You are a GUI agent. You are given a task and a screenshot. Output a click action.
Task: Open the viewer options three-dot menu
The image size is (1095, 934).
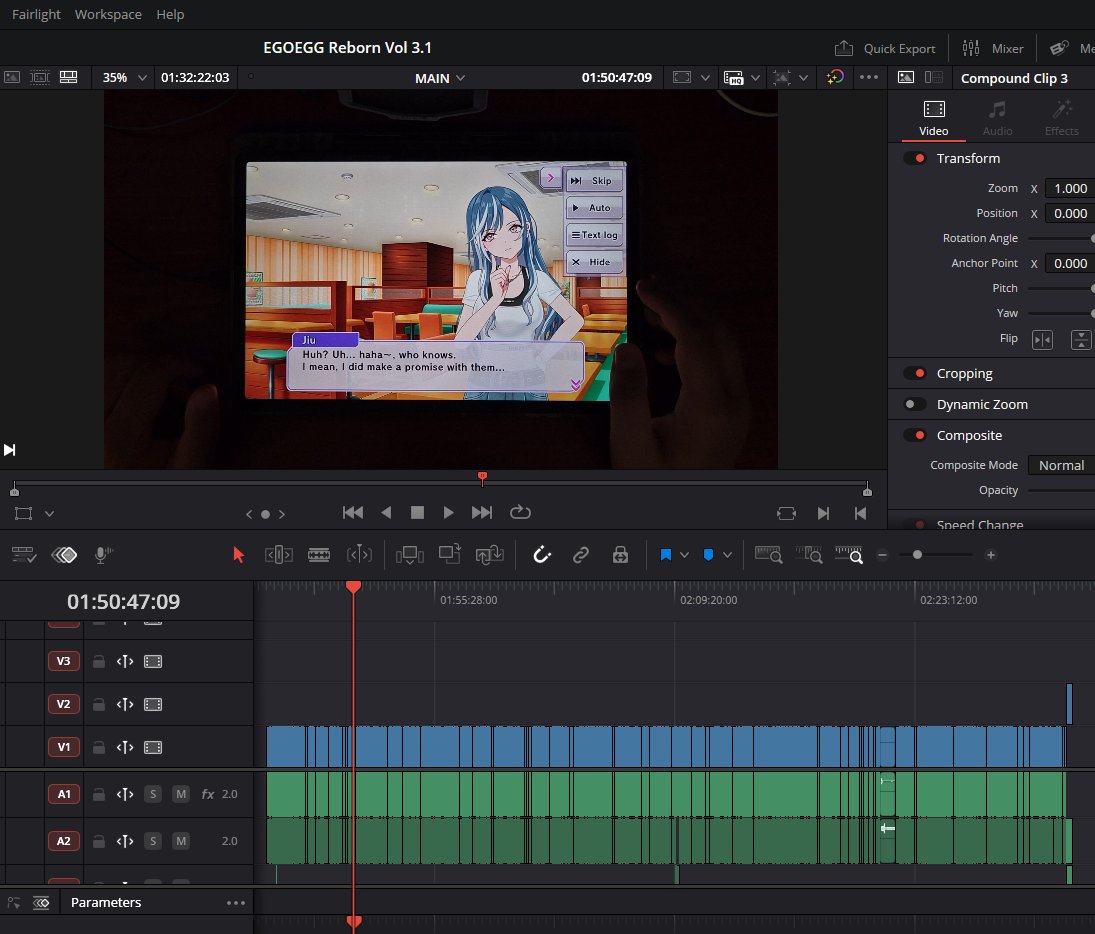pos(869,78)
